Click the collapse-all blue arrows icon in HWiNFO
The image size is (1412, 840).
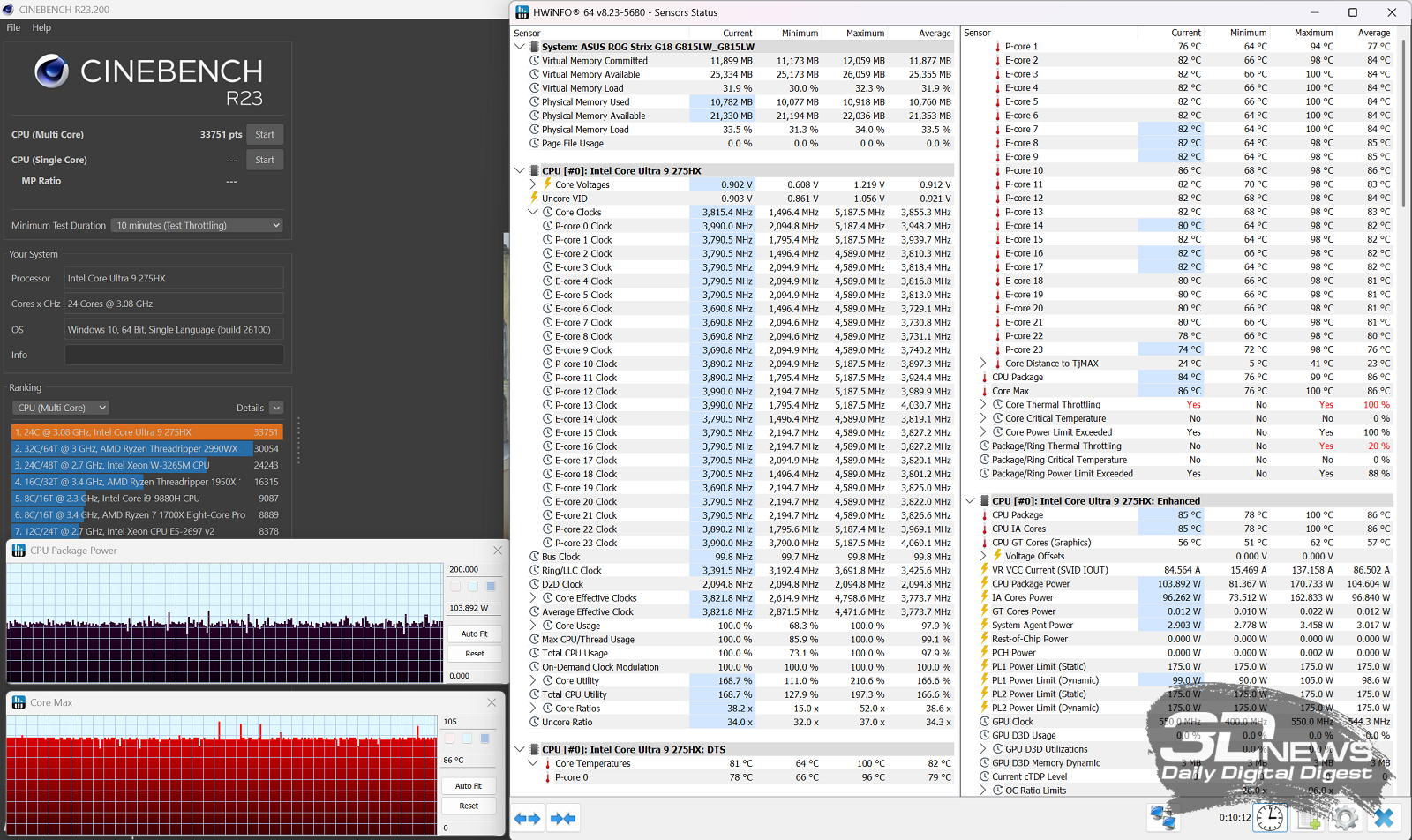pos(562,819)
